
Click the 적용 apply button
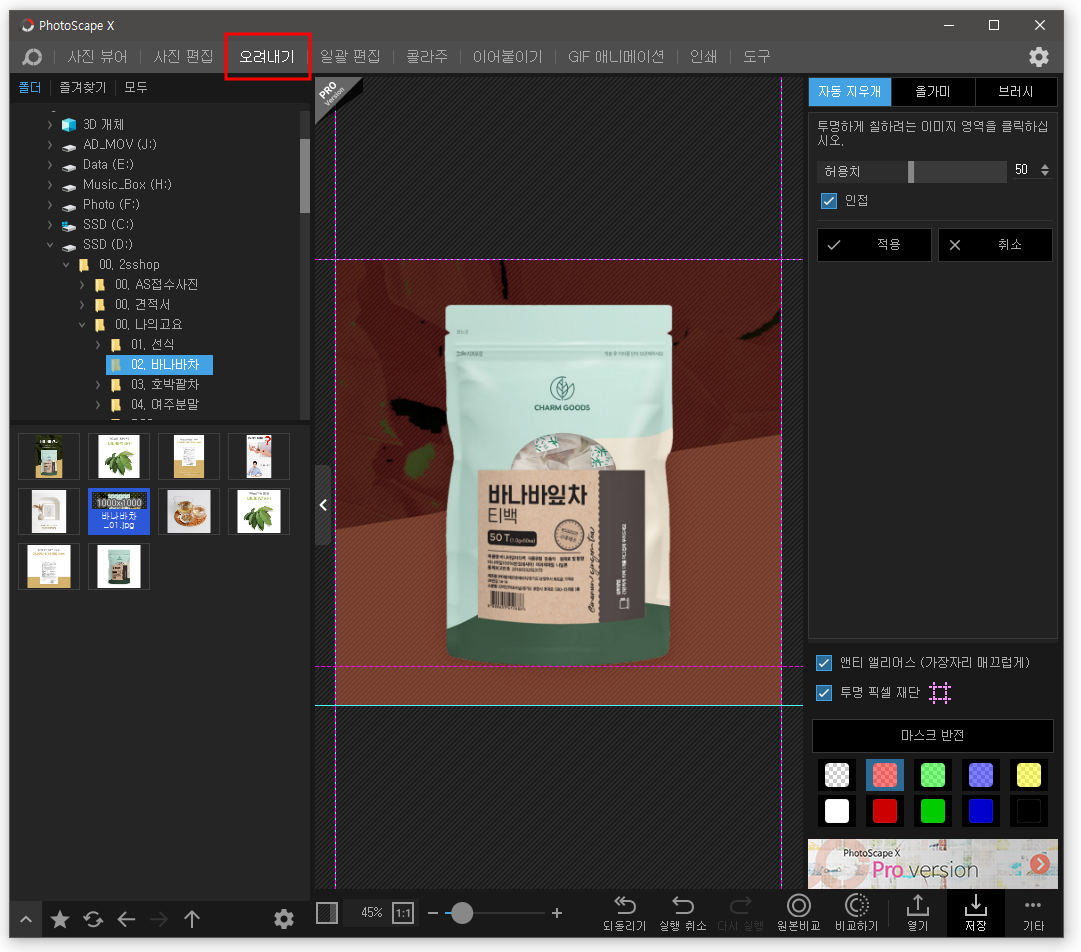874,245
